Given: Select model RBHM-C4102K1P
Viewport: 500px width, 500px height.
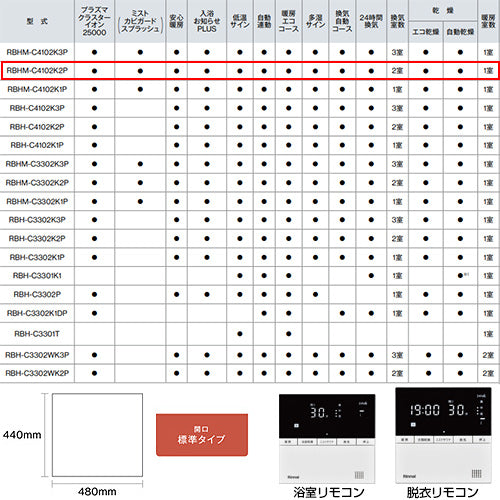Looking at the screenshot, I should point(37,89).
